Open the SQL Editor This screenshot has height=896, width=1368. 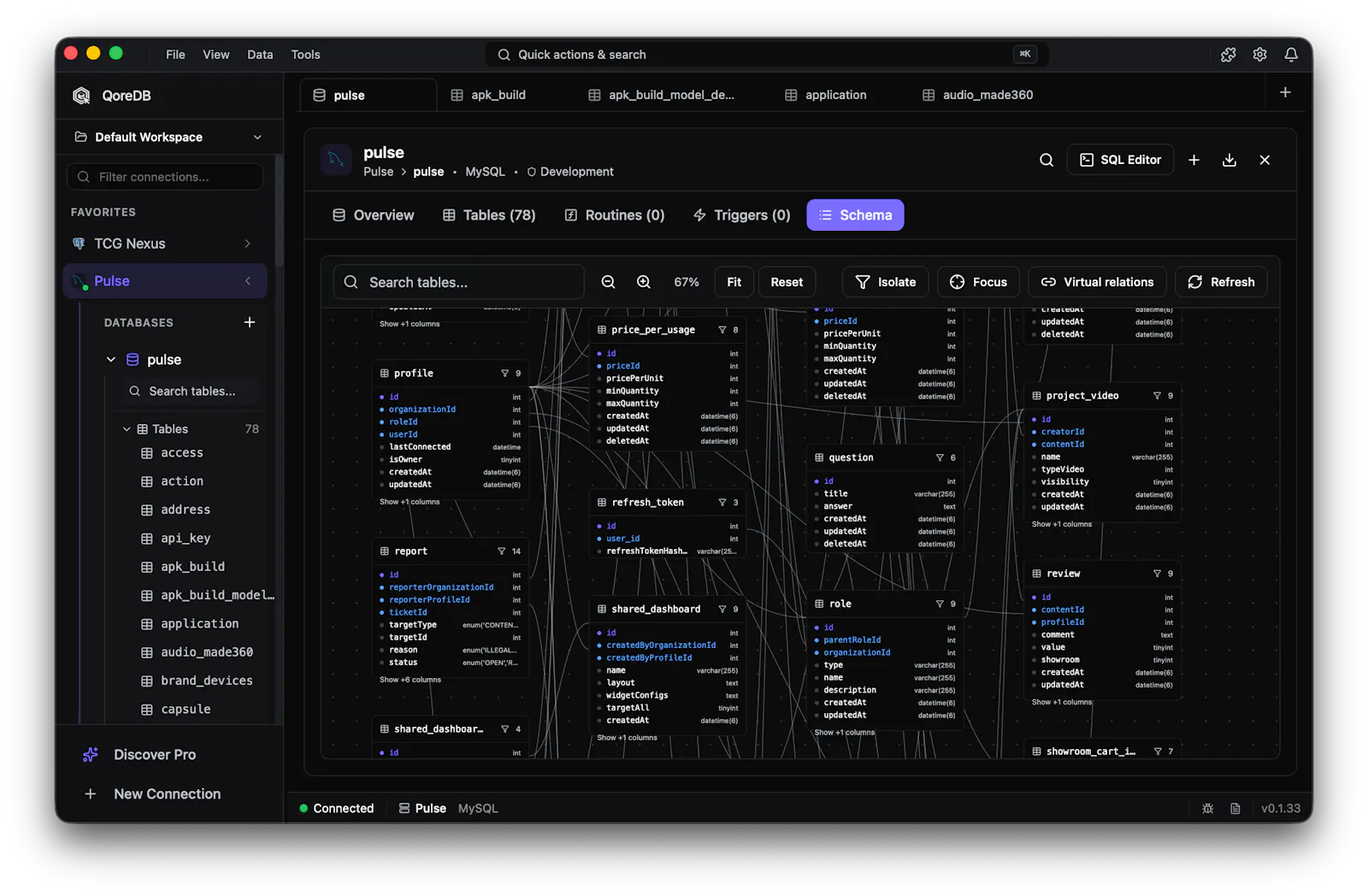pyautogui.click(x=1120, y=160)
